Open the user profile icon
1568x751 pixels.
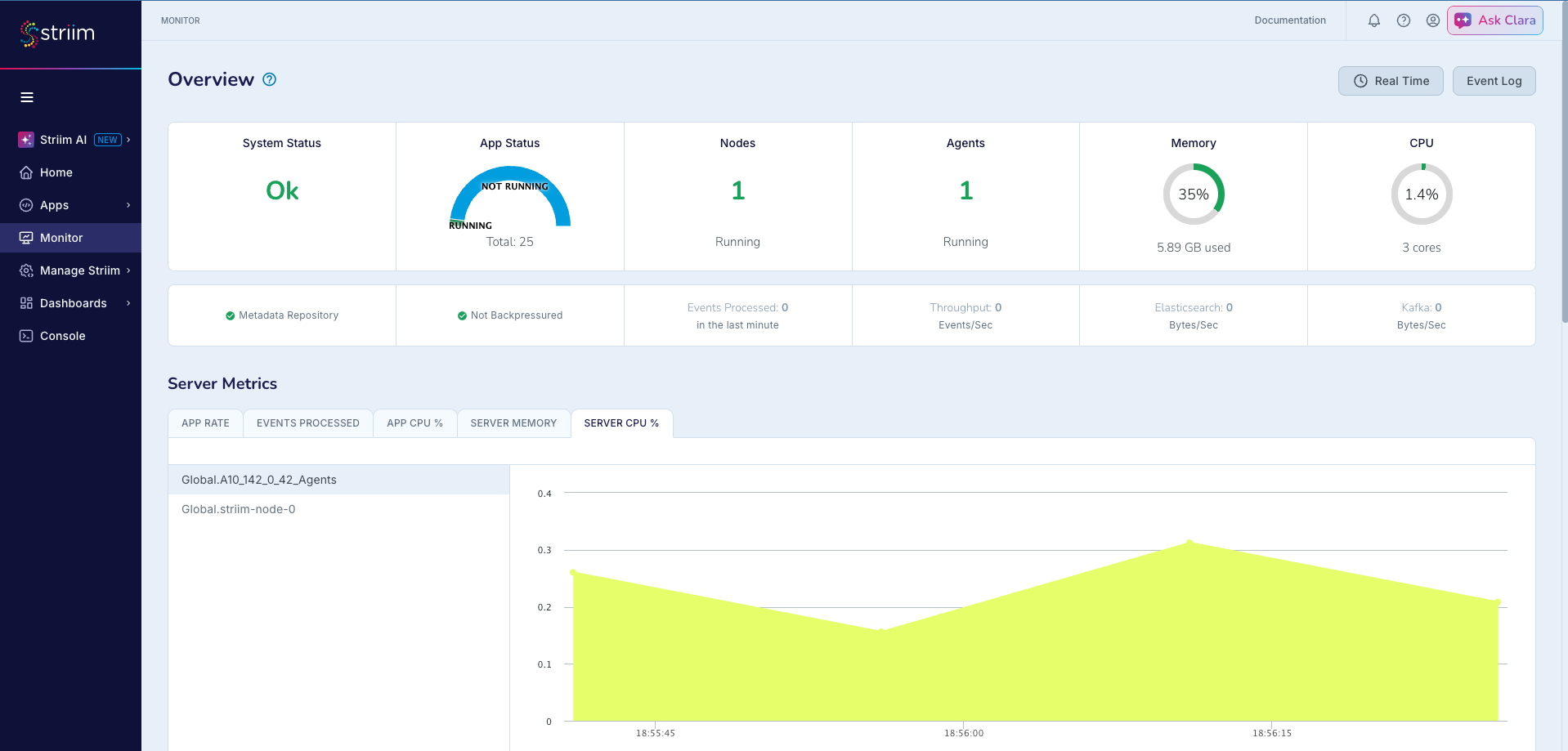(x=1433, y=20)
